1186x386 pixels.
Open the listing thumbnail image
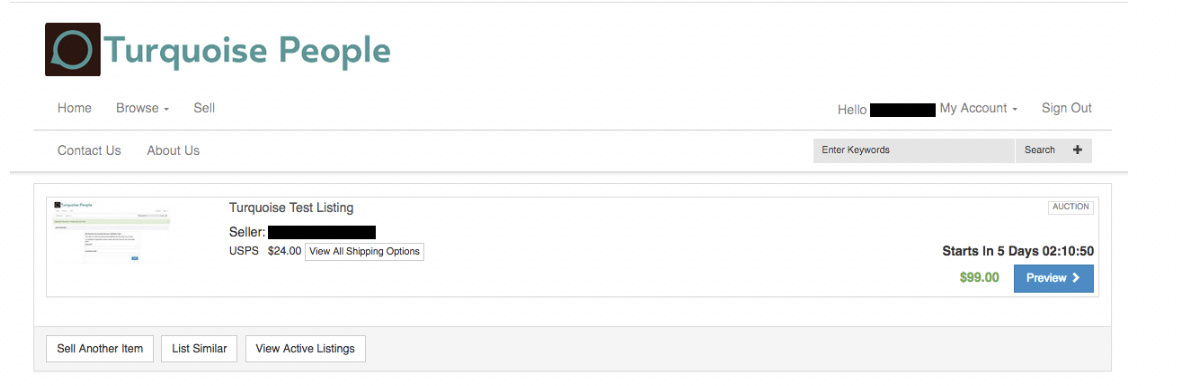pyautogui.click(x=112, y=231)
